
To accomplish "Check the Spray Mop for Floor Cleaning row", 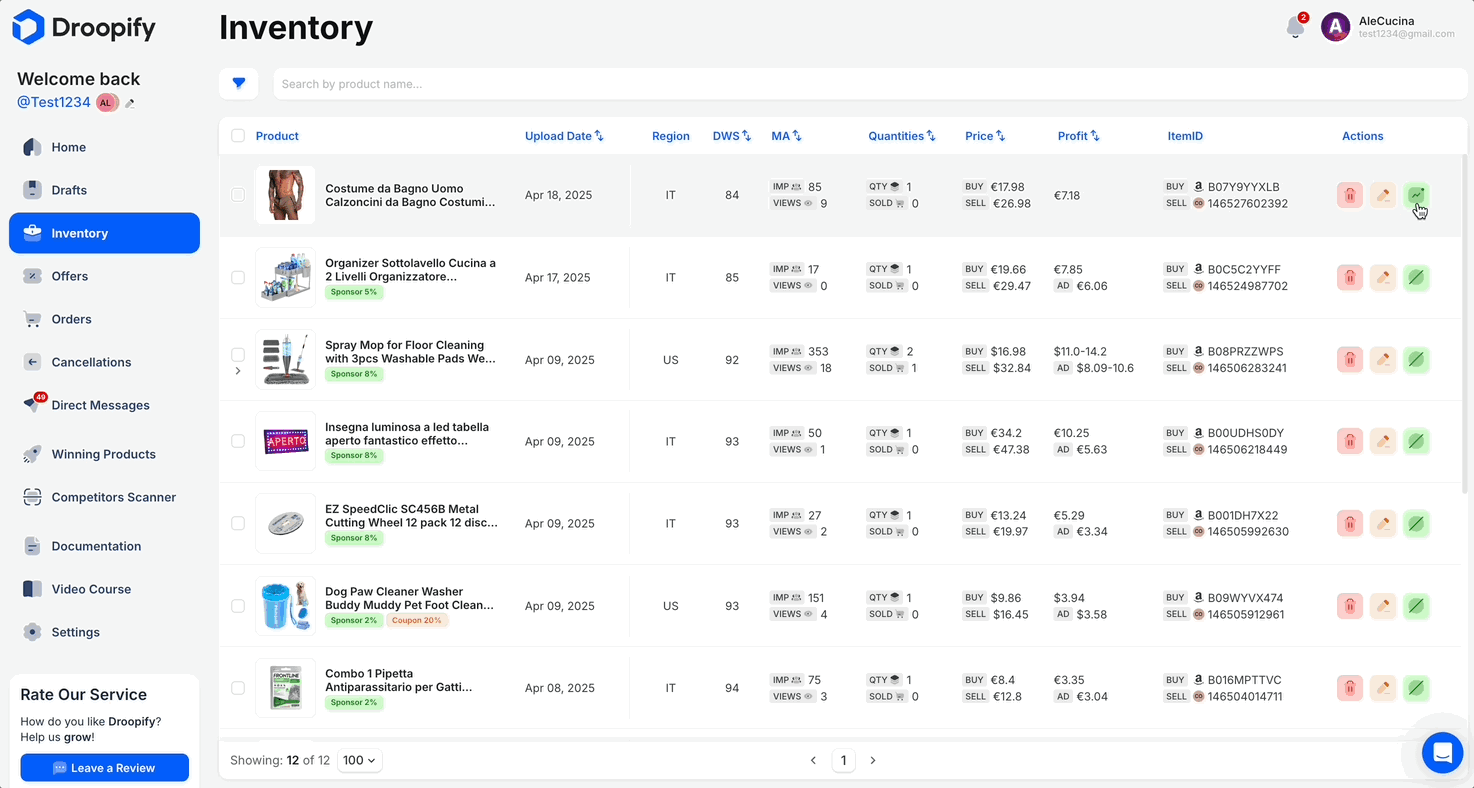I will click(x=238, y=354).
